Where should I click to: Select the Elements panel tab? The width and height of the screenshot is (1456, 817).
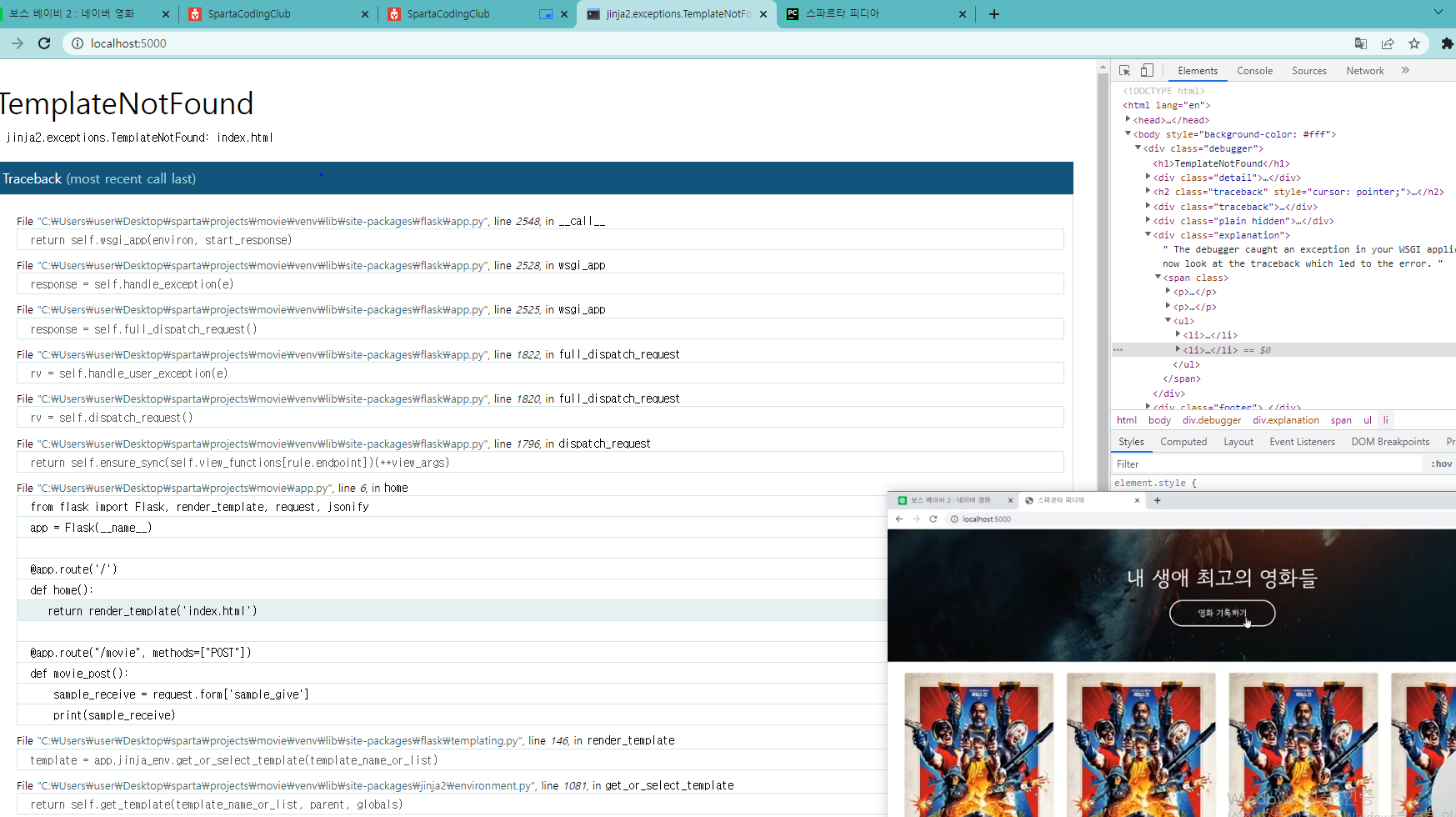pos(1197,71)
